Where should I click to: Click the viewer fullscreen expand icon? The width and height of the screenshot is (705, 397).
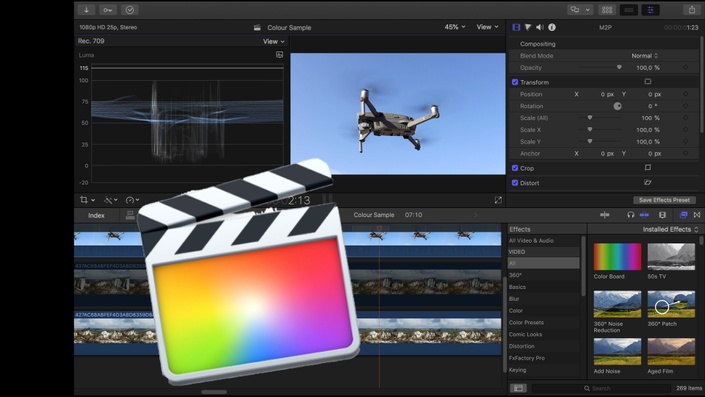498,200
